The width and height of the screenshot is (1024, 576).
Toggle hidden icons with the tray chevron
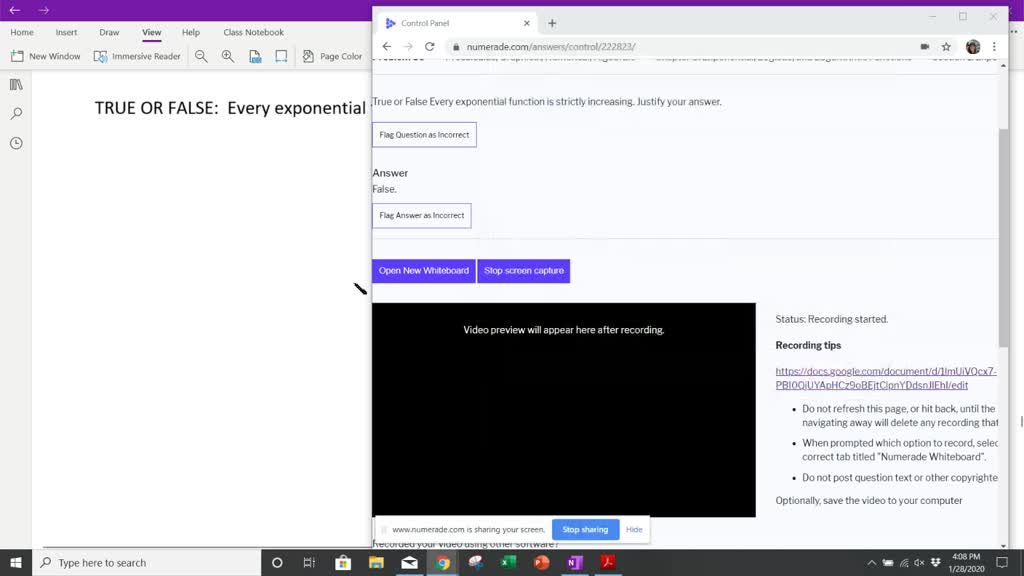point(871,562)
